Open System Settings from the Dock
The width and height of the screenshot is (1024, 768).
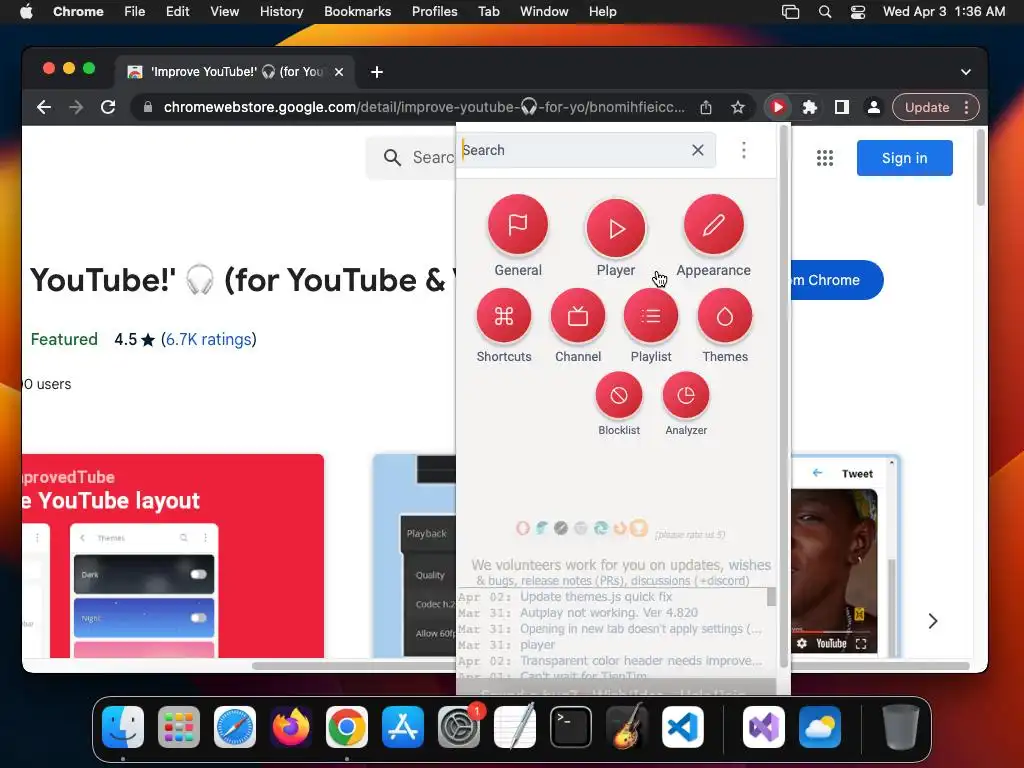tap(458, 727)
